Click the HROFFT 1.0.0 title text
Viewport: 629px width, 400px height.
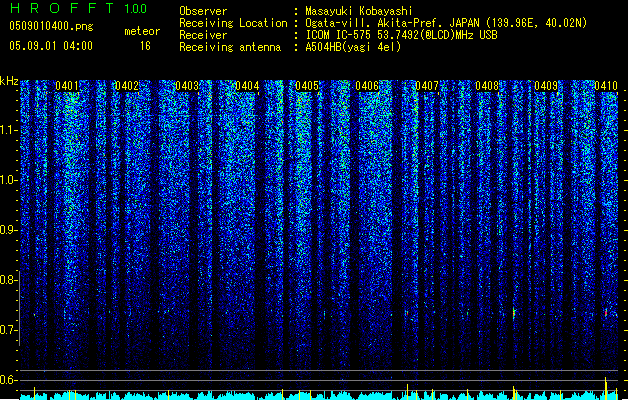click(79, 8)
